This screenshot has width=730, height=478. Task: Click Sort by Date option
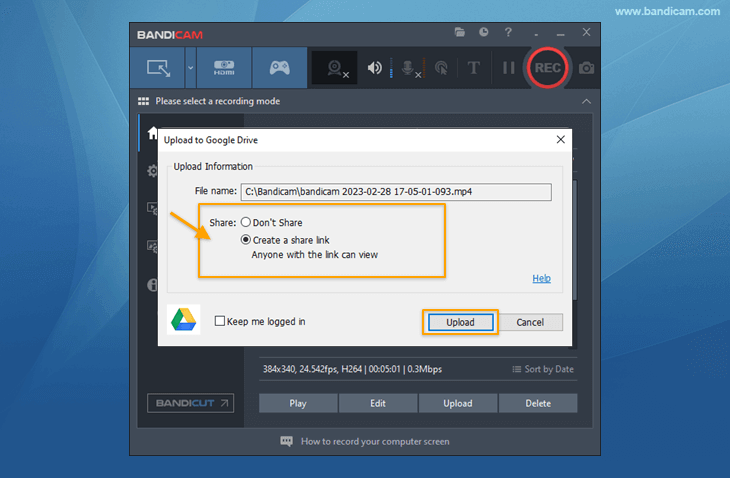pyautogui.click(x=543, y=369)
